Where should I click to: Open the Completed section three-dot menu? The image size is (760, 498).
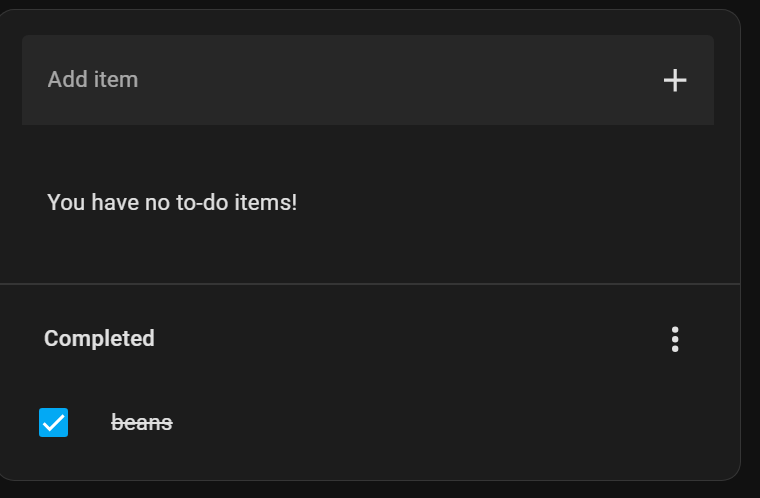click(675, 339)
